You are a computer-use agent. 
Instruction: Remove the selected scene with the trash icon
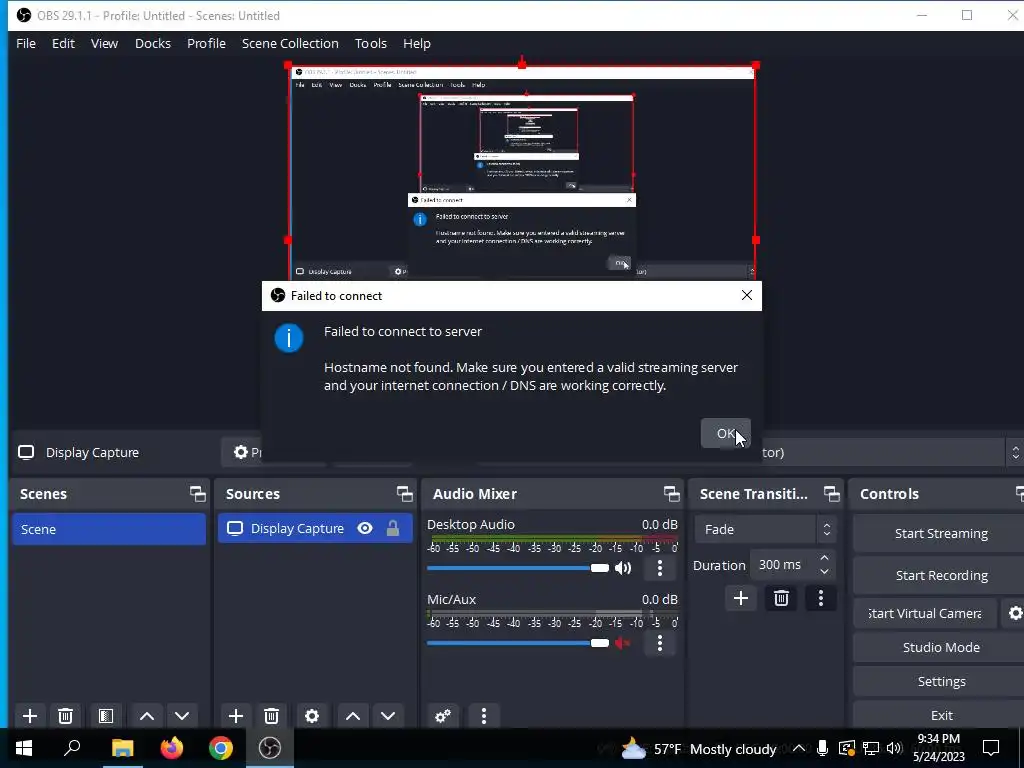[x=65, y=716]
